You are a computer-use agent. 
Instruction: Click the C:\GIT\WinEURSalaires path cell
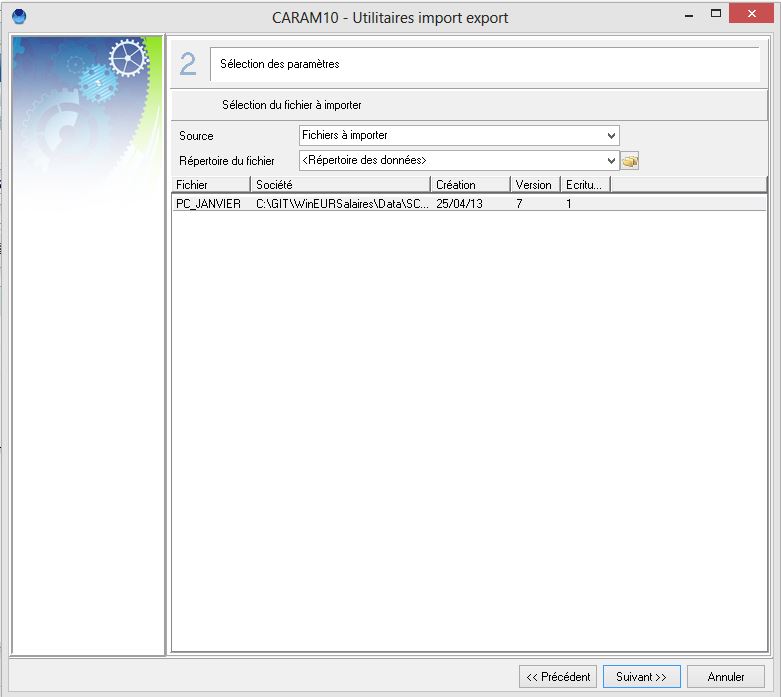[342, 203]
